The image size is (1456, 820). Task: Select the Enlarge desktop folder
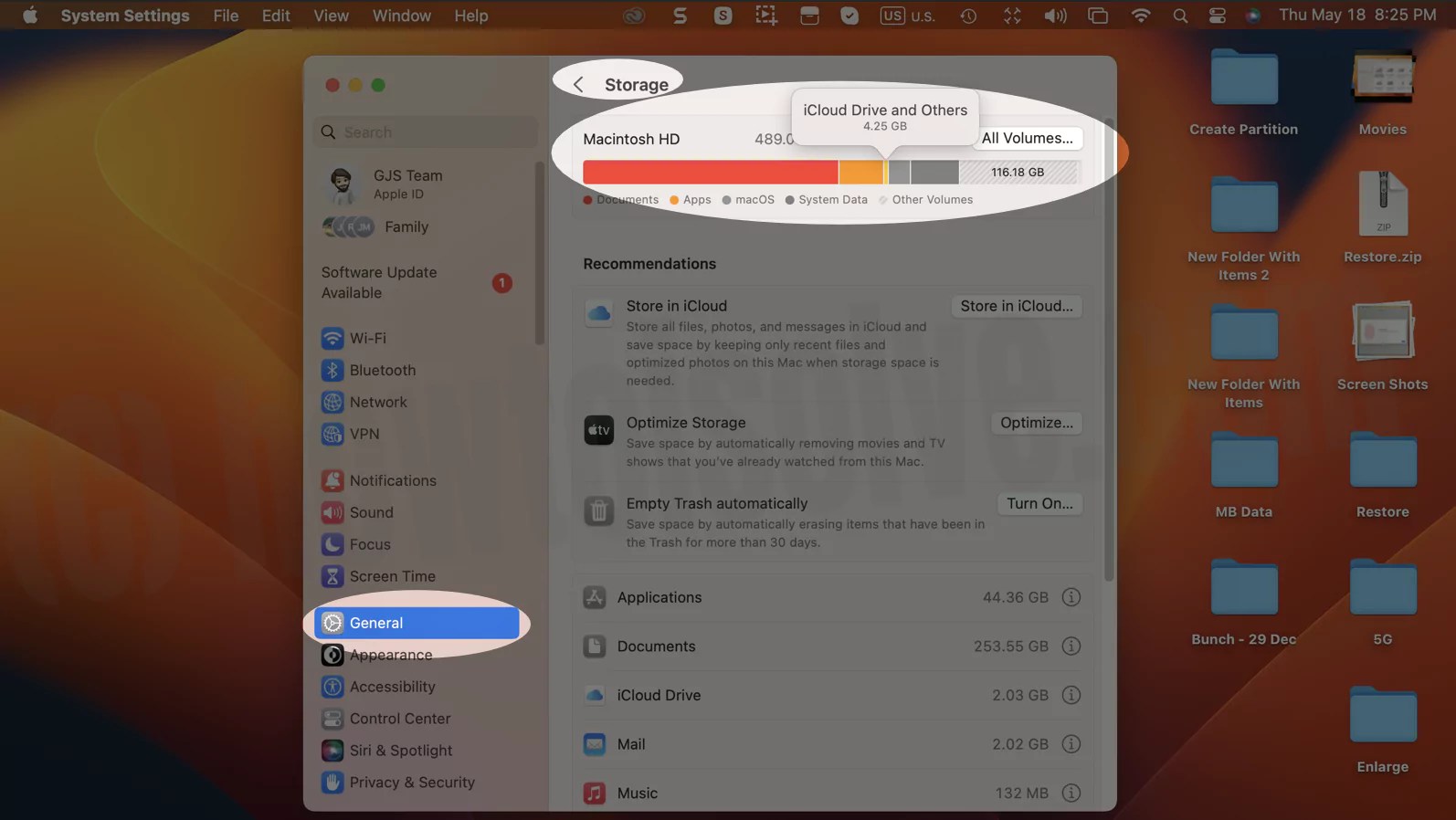[1383, 731]
